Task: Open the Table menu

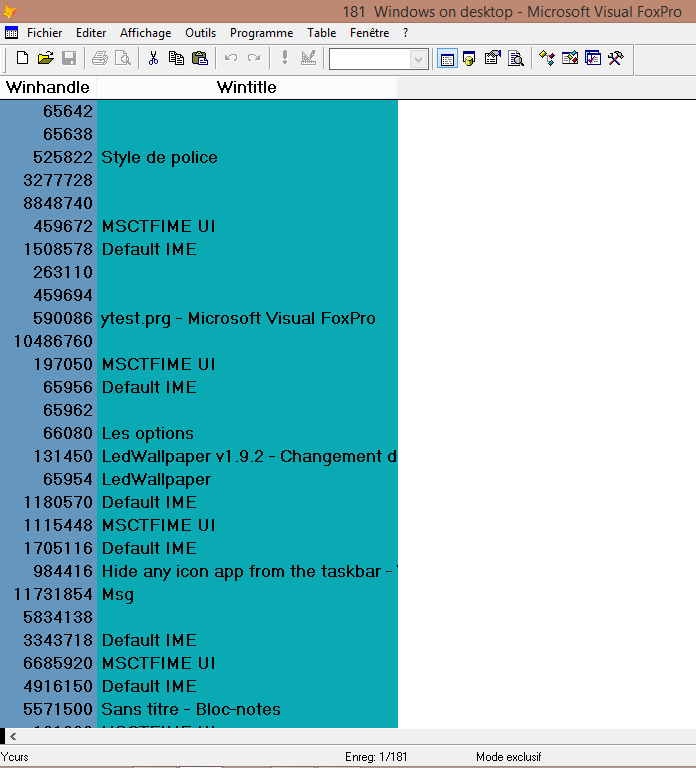Action: 321,33
